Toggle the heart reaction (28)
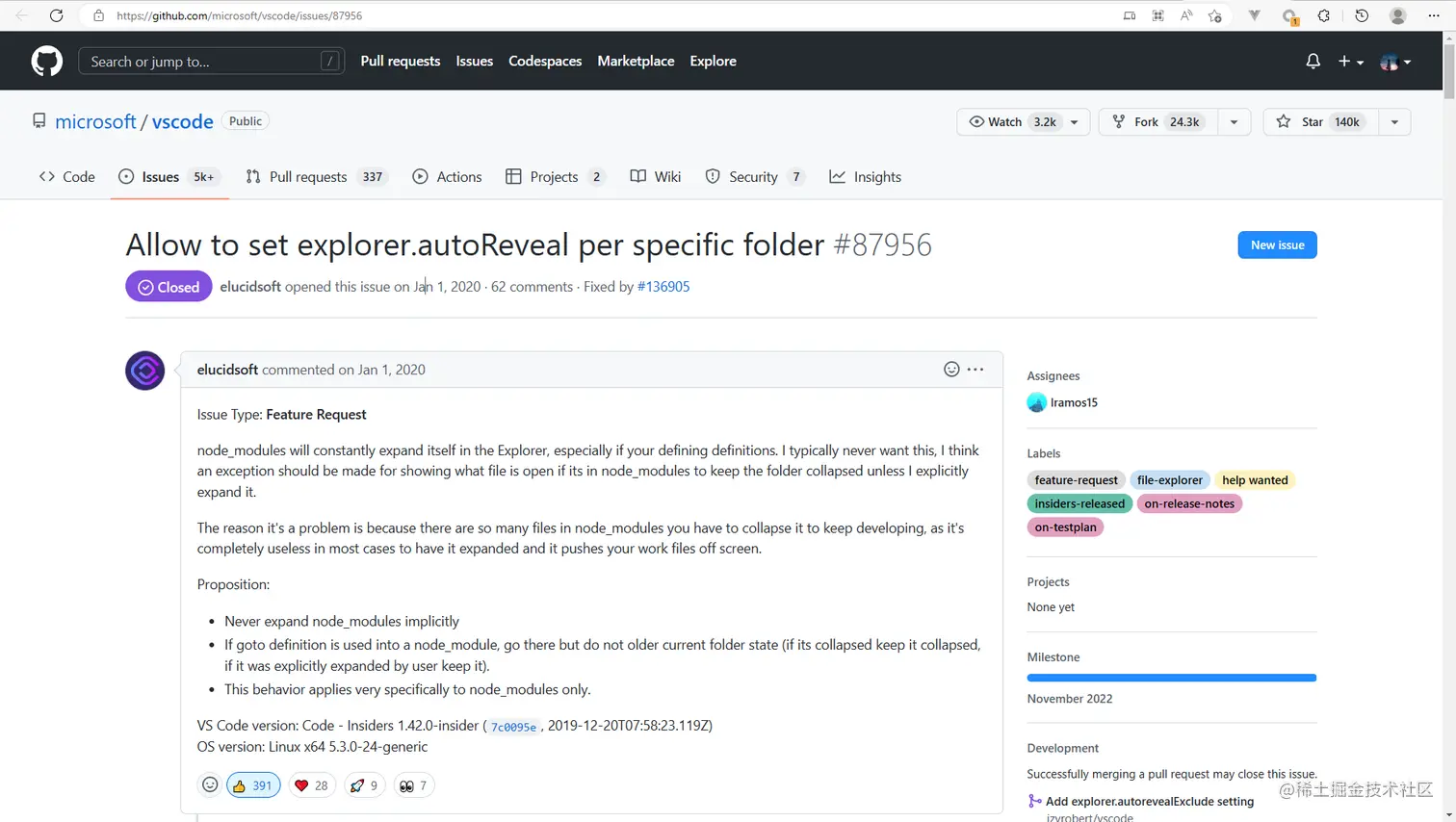This screenshot has height=822, width=1456. click(311, 785)
